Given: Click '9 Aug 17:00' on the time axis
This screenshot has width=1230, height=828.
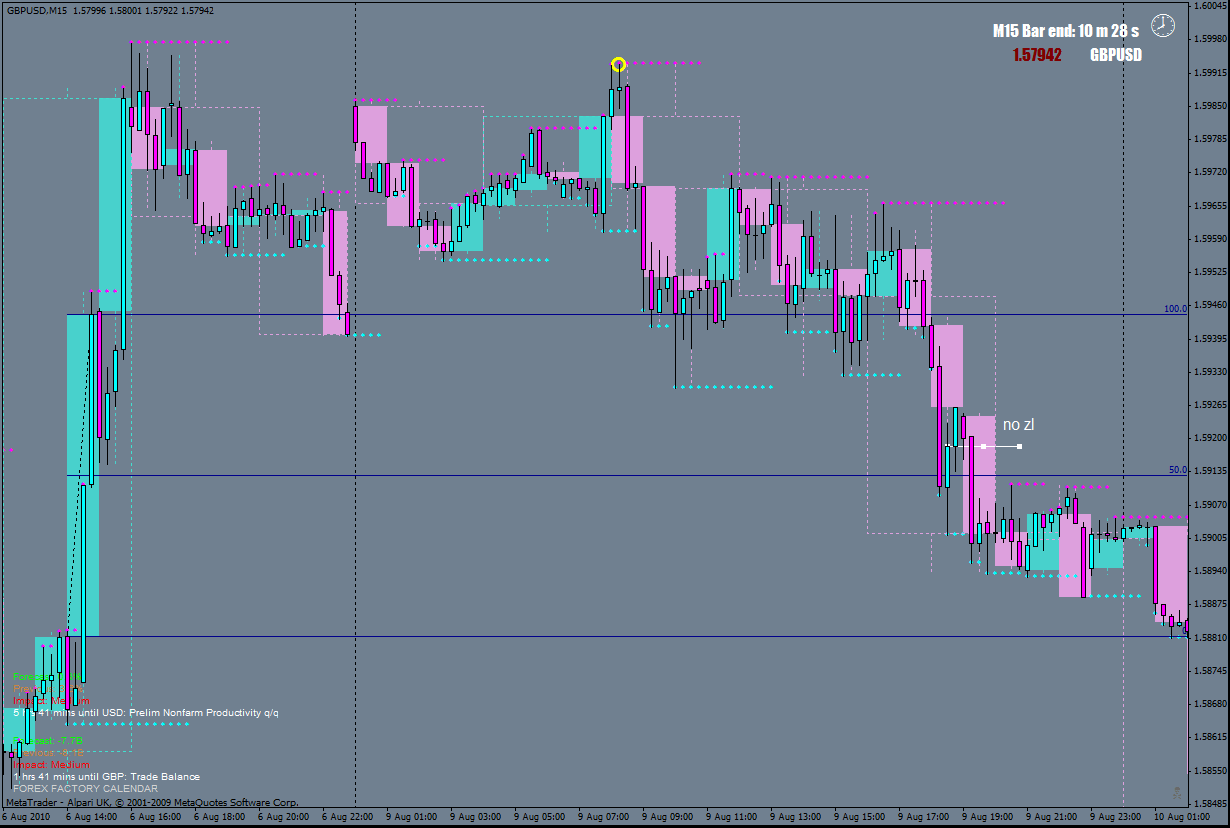Looking at the screenshot, I should 923,816.
